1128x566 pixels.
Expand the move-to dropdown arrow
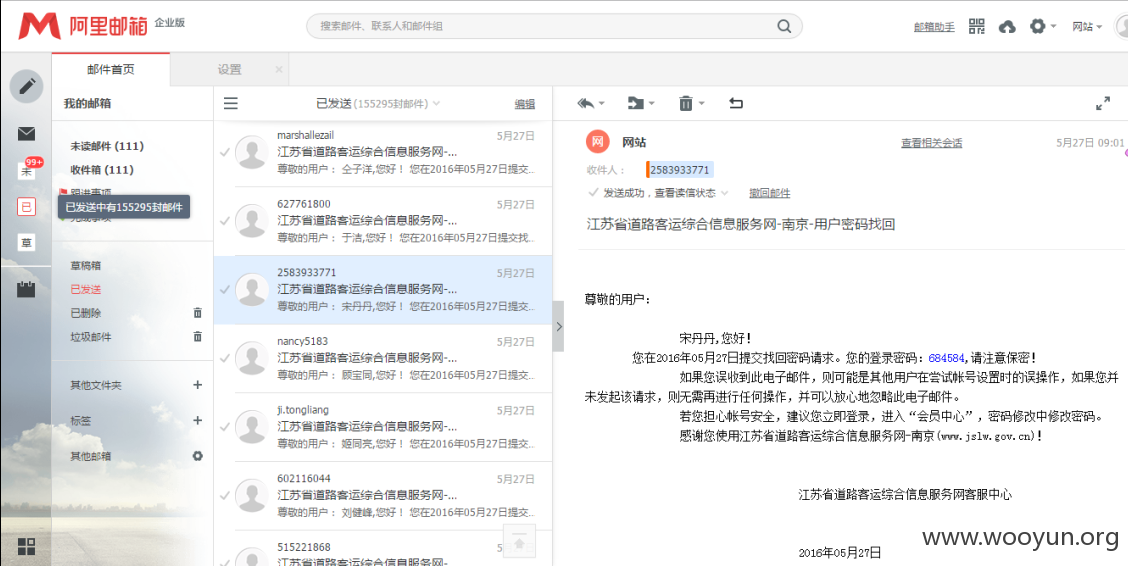tap(651, 104)
